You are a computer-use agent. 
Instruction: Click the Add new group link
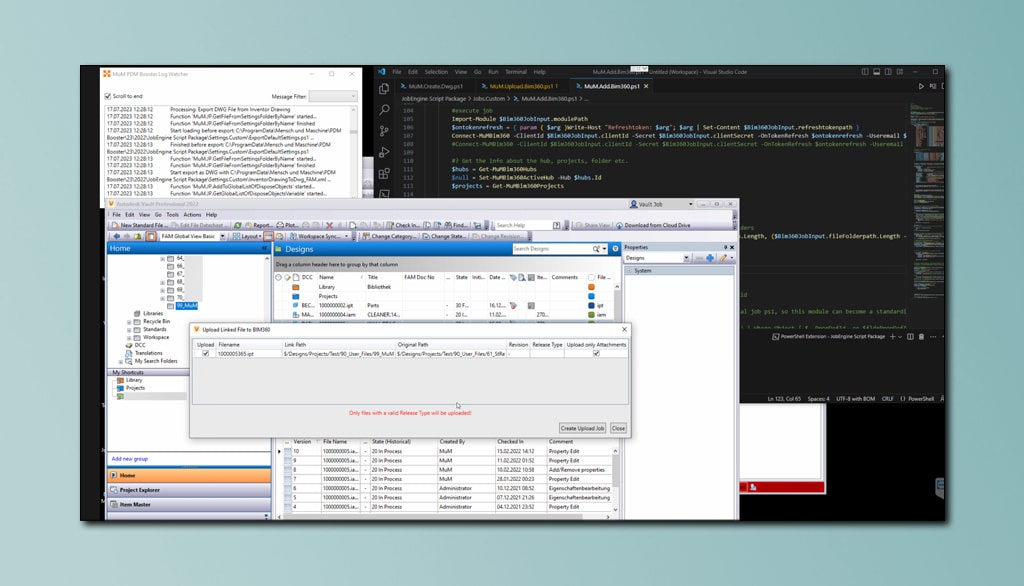[x=130, y=459]
